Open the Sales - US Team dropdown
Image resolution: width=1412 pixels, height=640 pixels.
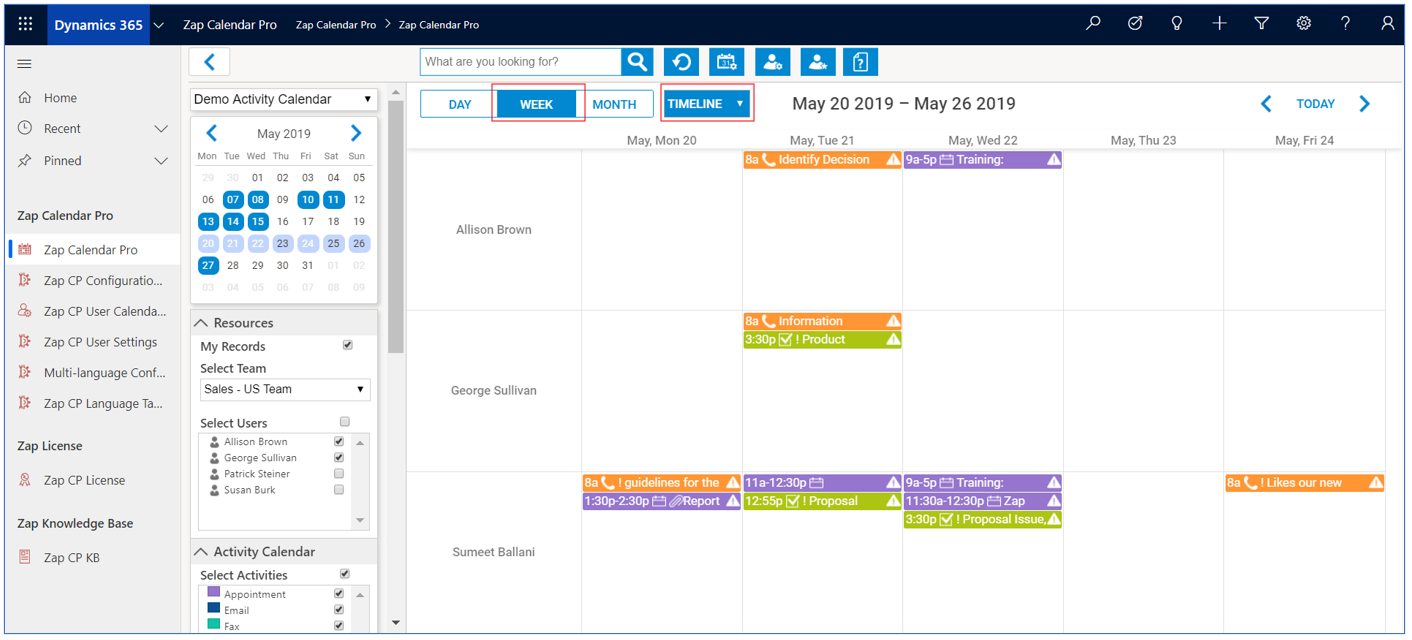pos(285,389)
